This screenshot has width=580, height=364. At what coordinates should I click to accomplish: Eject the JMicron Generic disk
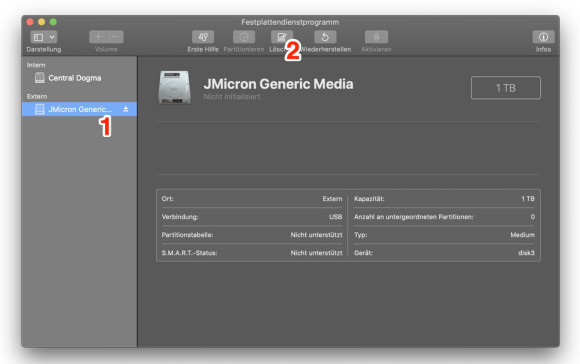(x=126, y=109)
